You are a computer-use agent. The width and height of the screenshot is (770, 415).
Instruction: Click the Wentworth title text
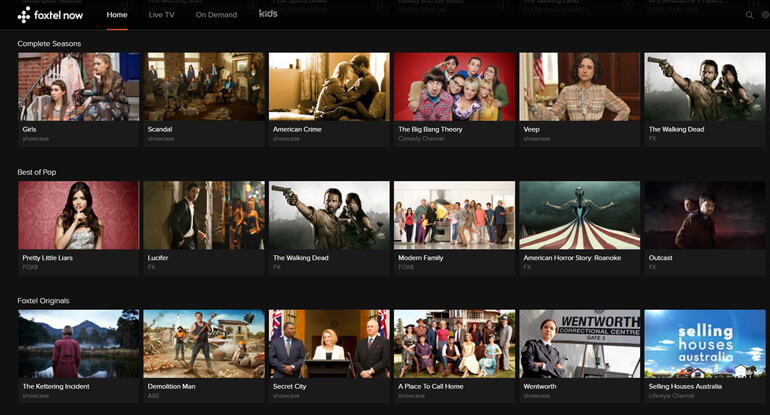[x=540, y=387]
